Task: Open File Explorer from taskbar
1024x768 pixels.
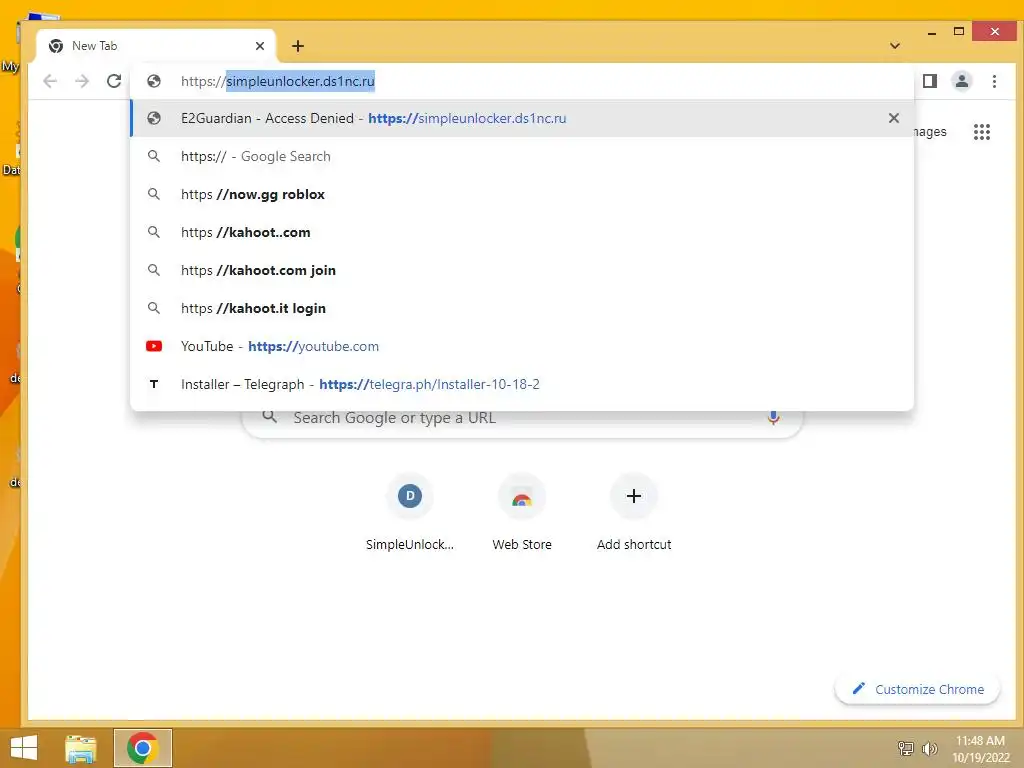Action: click(81, 748)
